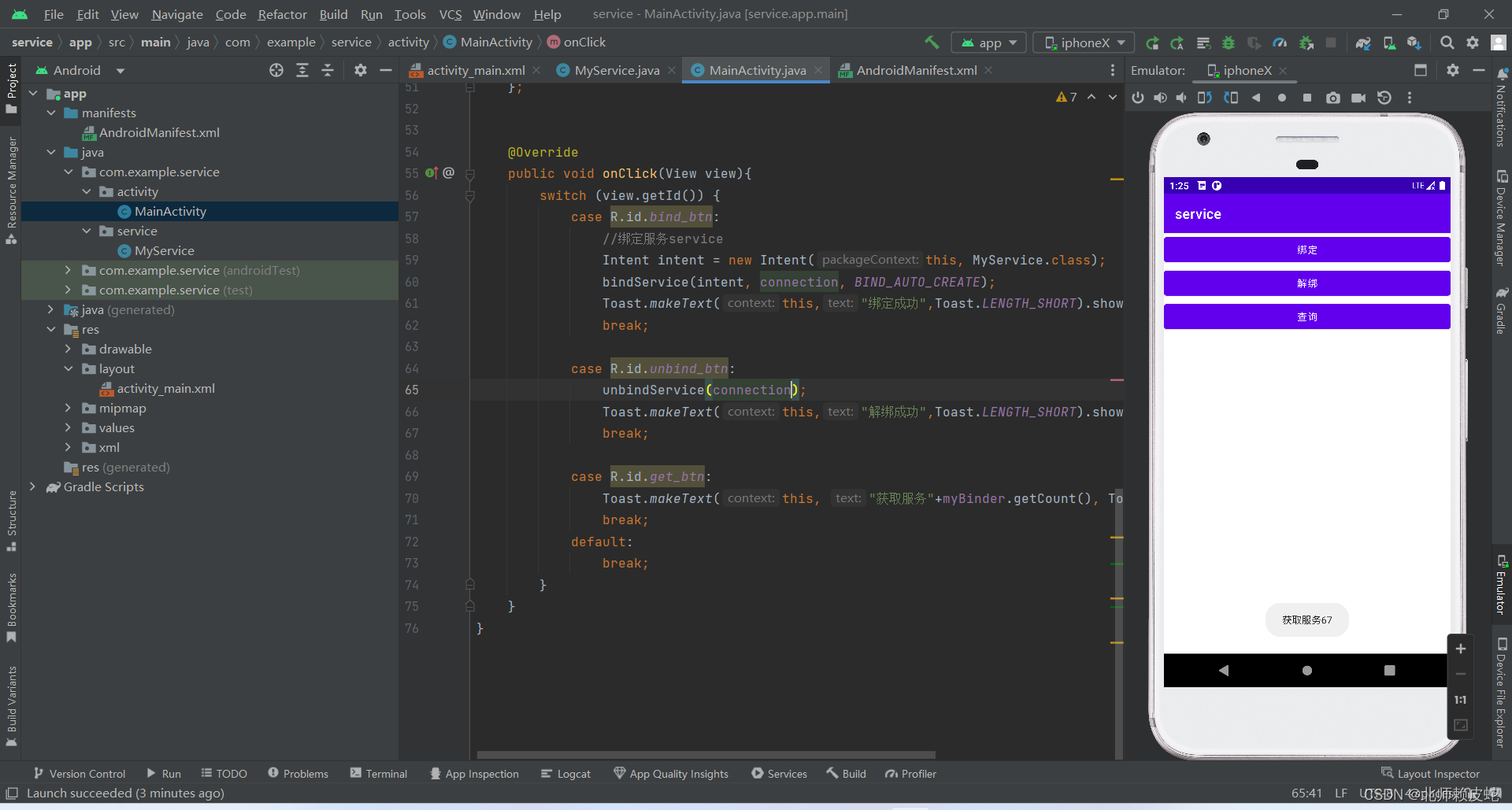Open the Refactor menu
This screenshot has height=810, width=1512.
[282, 14]
